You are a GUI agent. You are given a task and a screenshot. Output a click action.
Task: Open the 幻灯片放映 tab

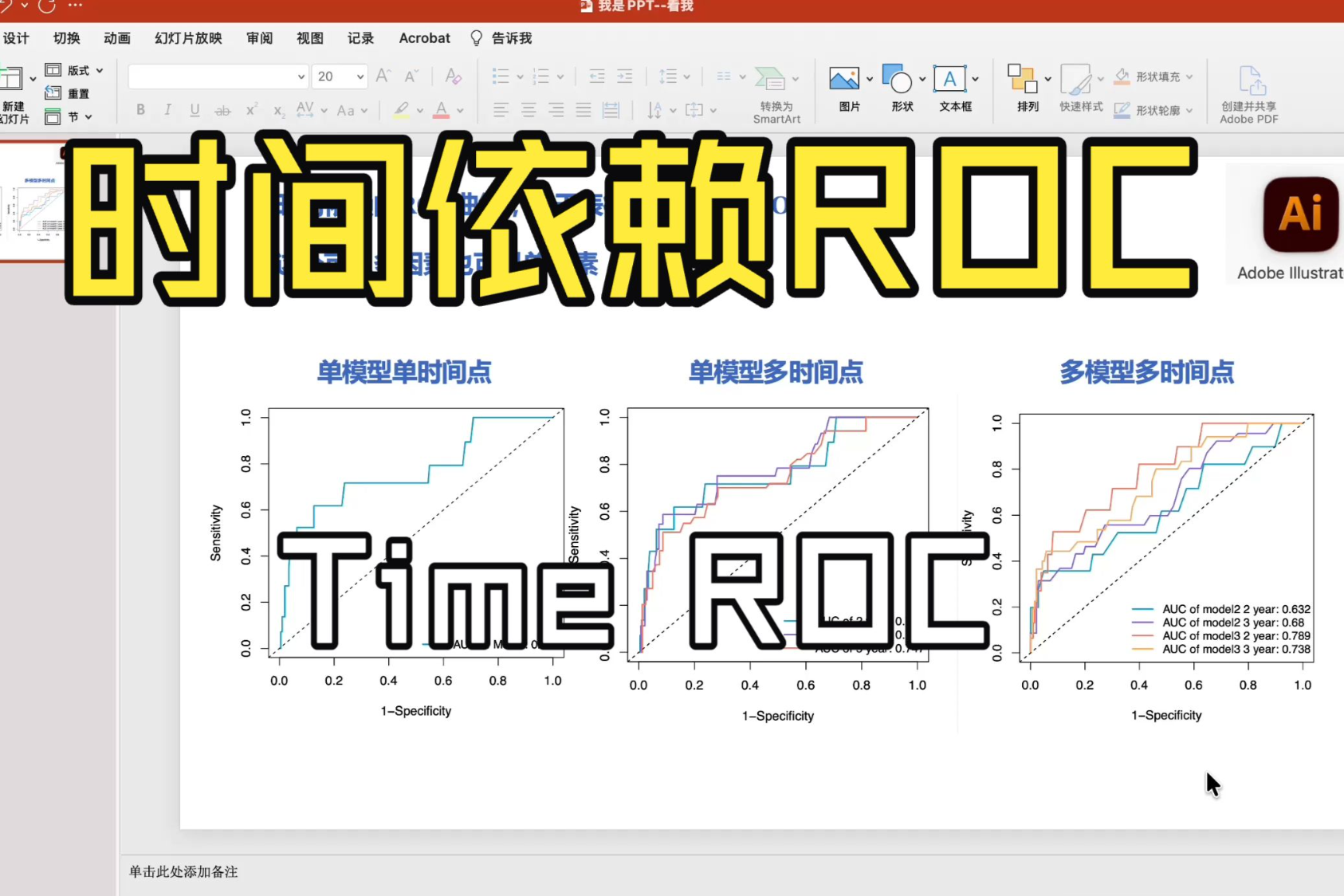(x=188, y=38)
